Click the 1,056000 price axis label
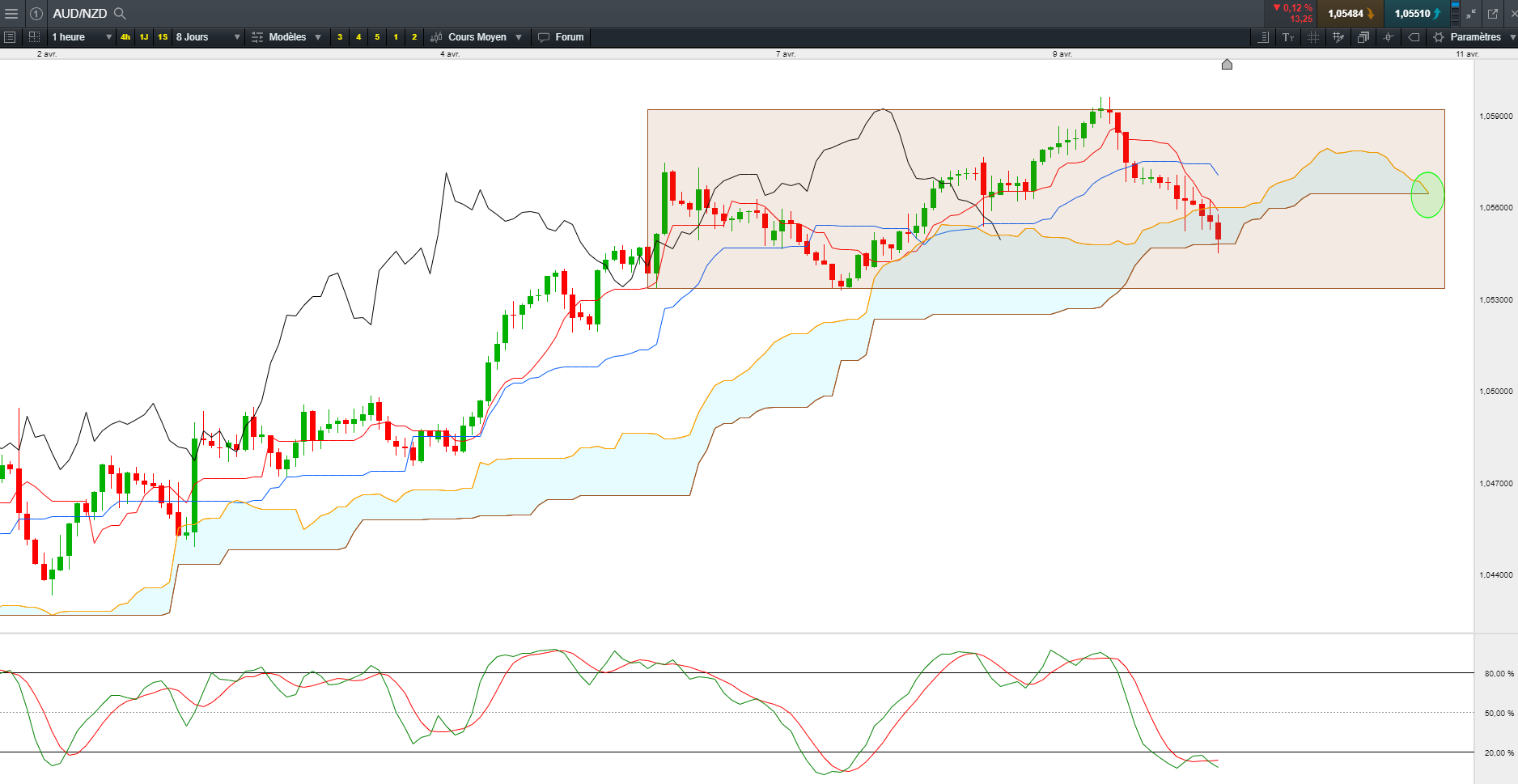1518x784 pixels. coord(1496,208)
